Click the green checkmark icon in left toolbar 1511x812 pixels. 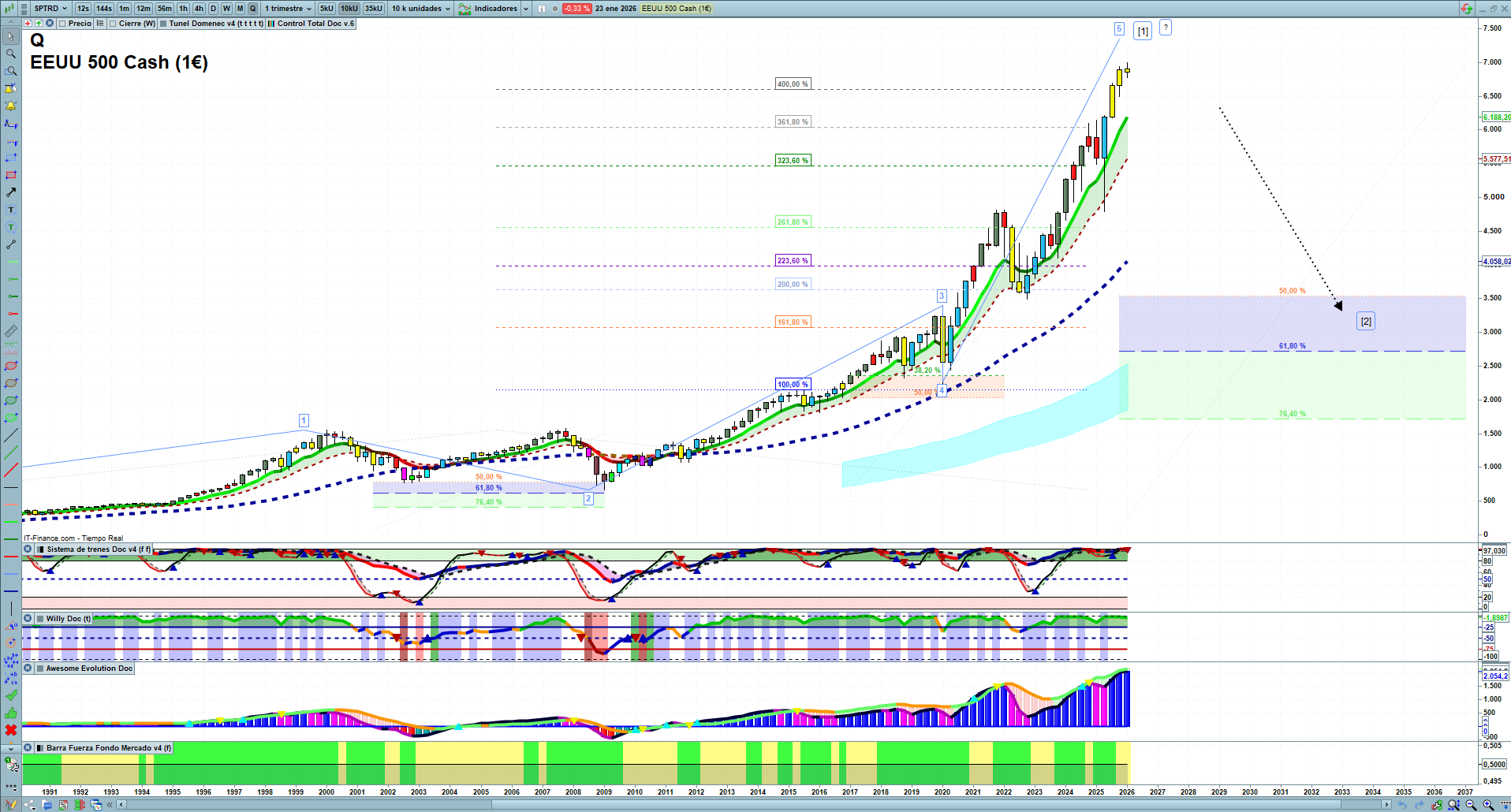click(x=11, y=695)
